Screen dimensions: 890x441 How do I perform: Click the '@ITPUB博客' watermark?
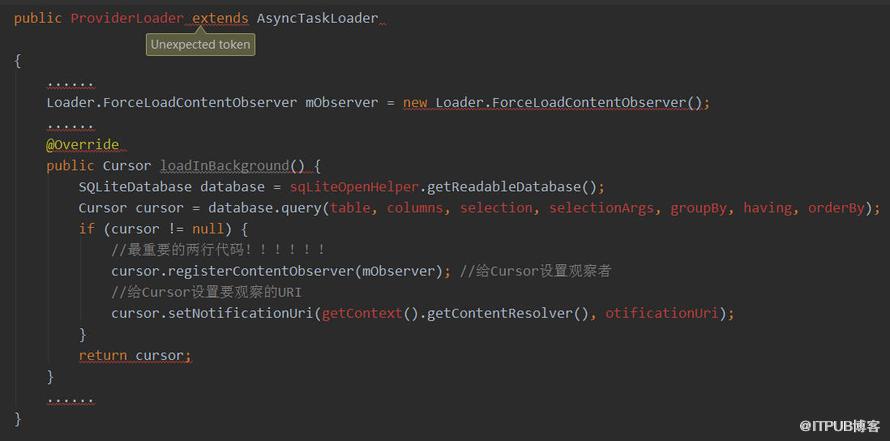coord(839,426)
